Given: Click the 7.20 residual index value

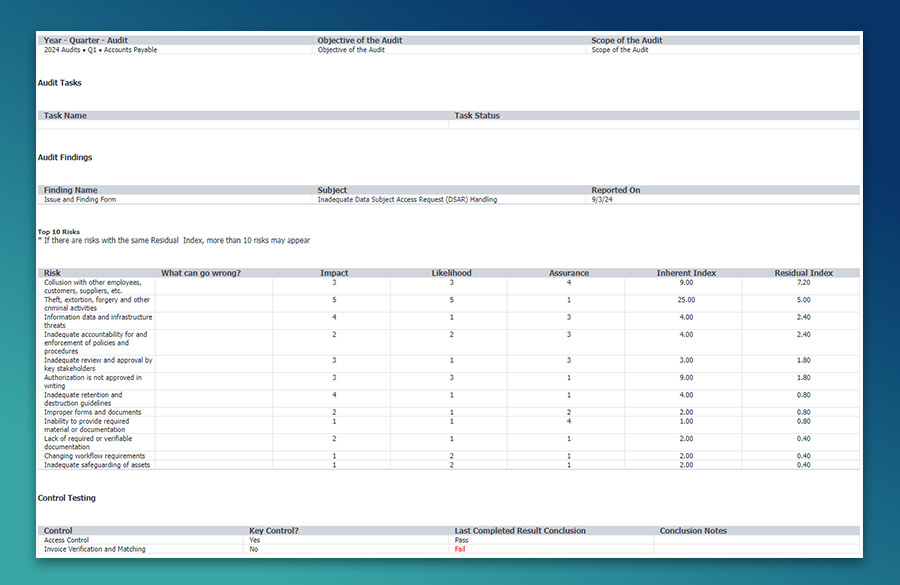Looking at the screenshot, I should click(804, 282).
